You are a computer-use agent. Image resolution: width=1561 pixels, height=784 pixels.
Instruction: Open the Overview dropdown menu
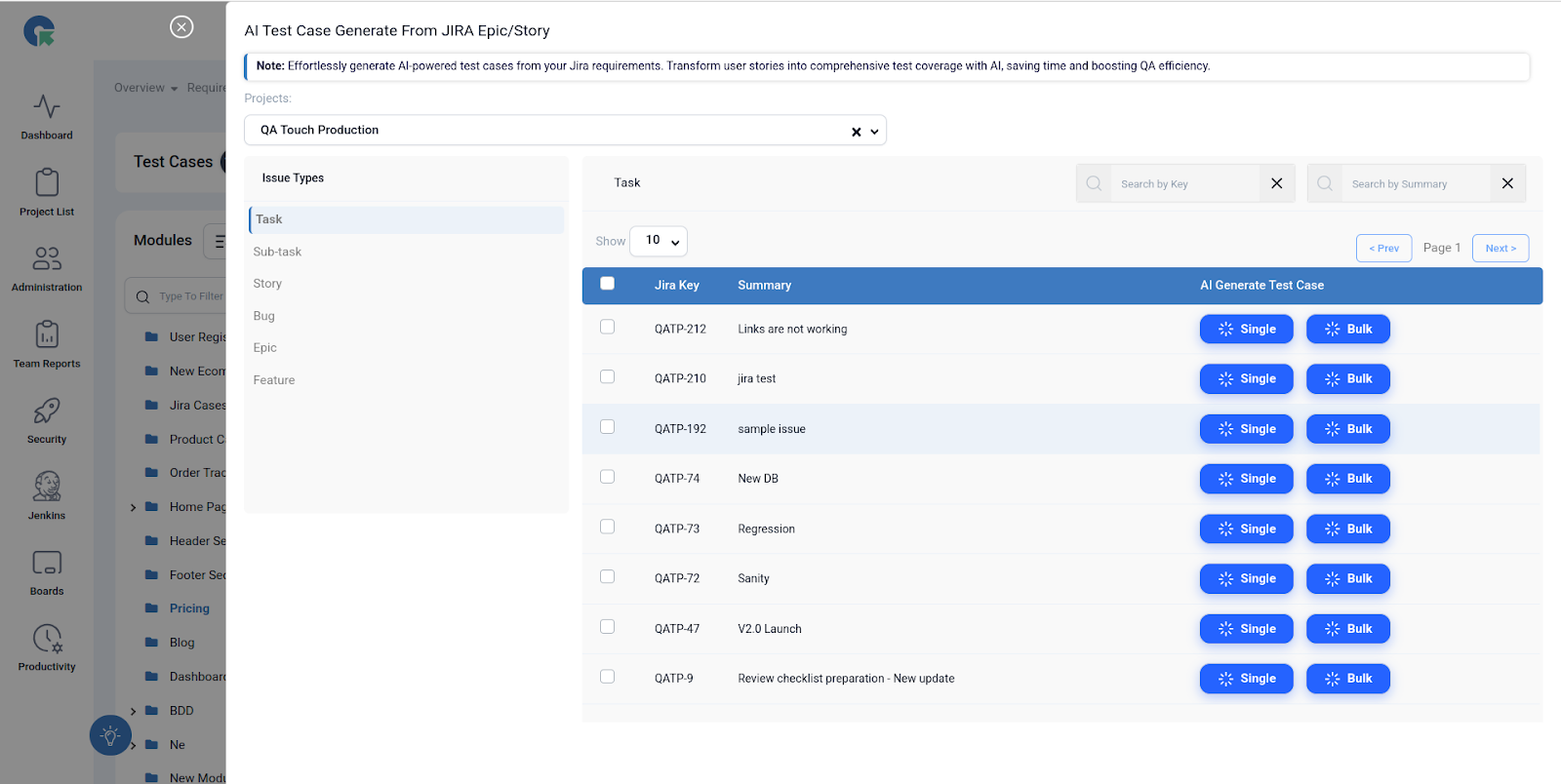(x=145, y=88)
